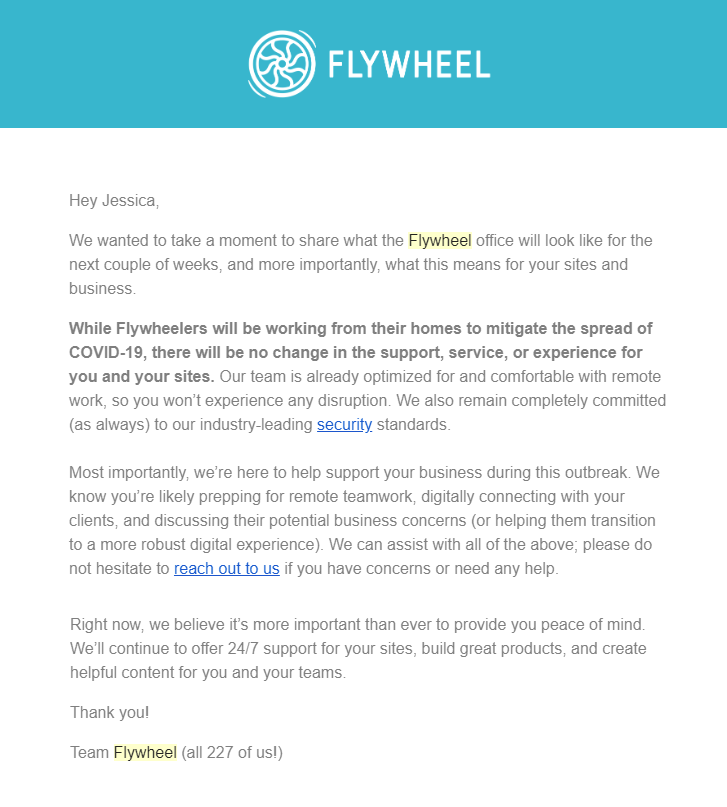Click highlighted "Flywheel" before the word office
Viewport: 727px width, 807px height.
point(440,241)
